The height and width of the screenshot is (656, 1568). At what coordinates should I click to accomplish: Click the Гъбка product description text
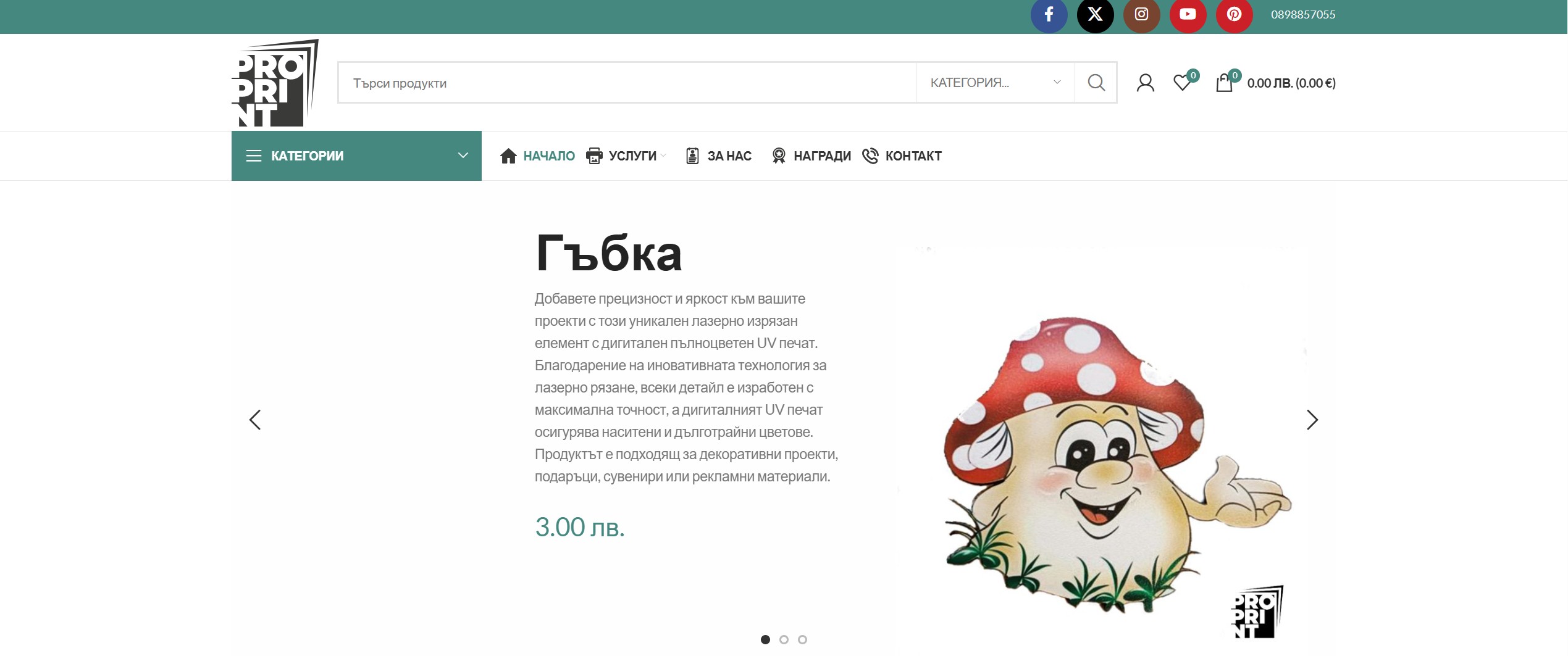click(686, 388)
